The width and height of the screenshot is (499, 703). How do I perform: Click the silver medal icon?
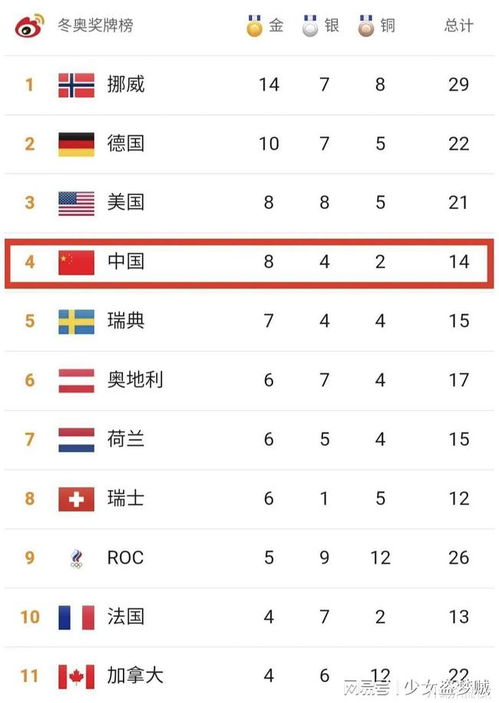click(x=310, y=26)
